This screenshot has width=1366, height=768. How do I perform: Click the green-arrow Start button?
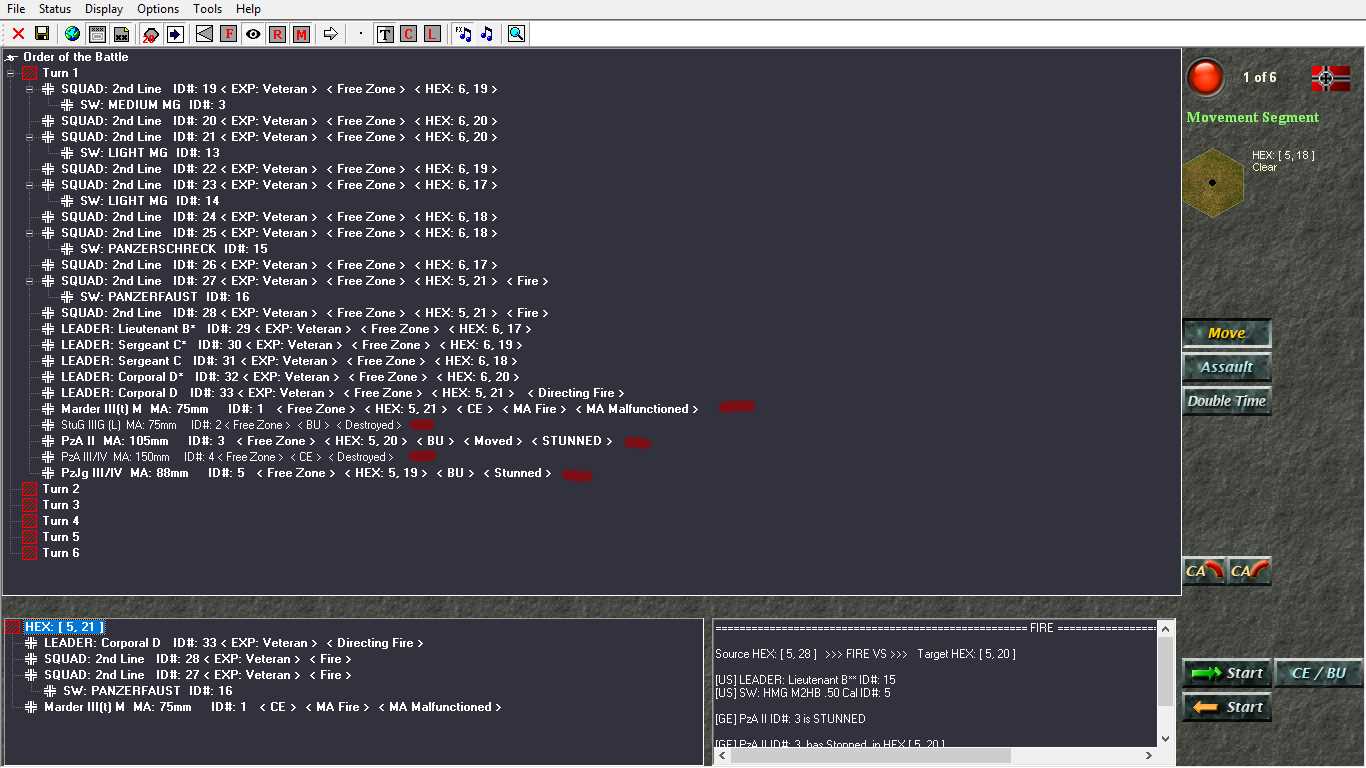(x=1227, y=673)
